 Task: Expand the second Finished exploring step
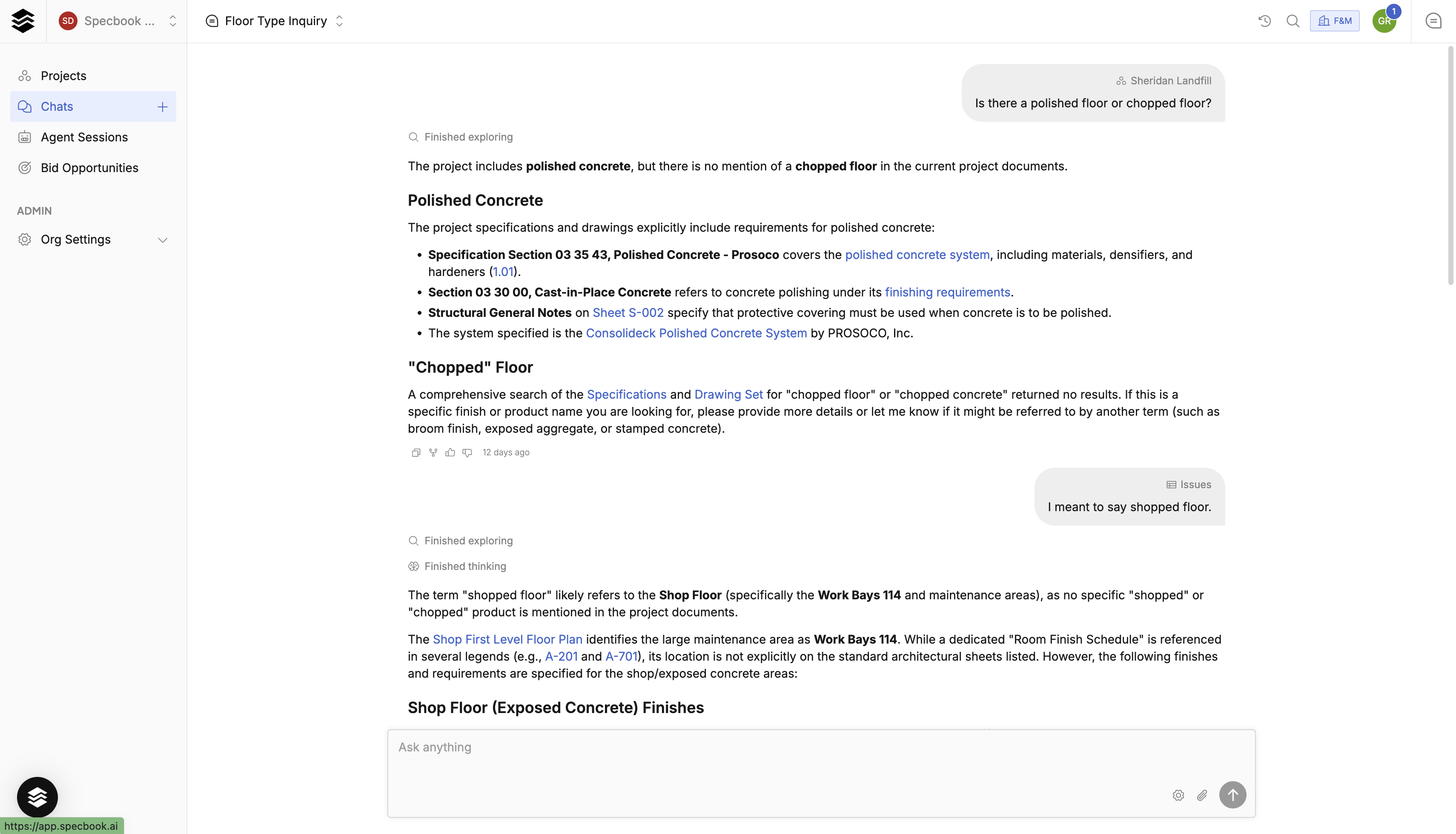click(461, 541)
